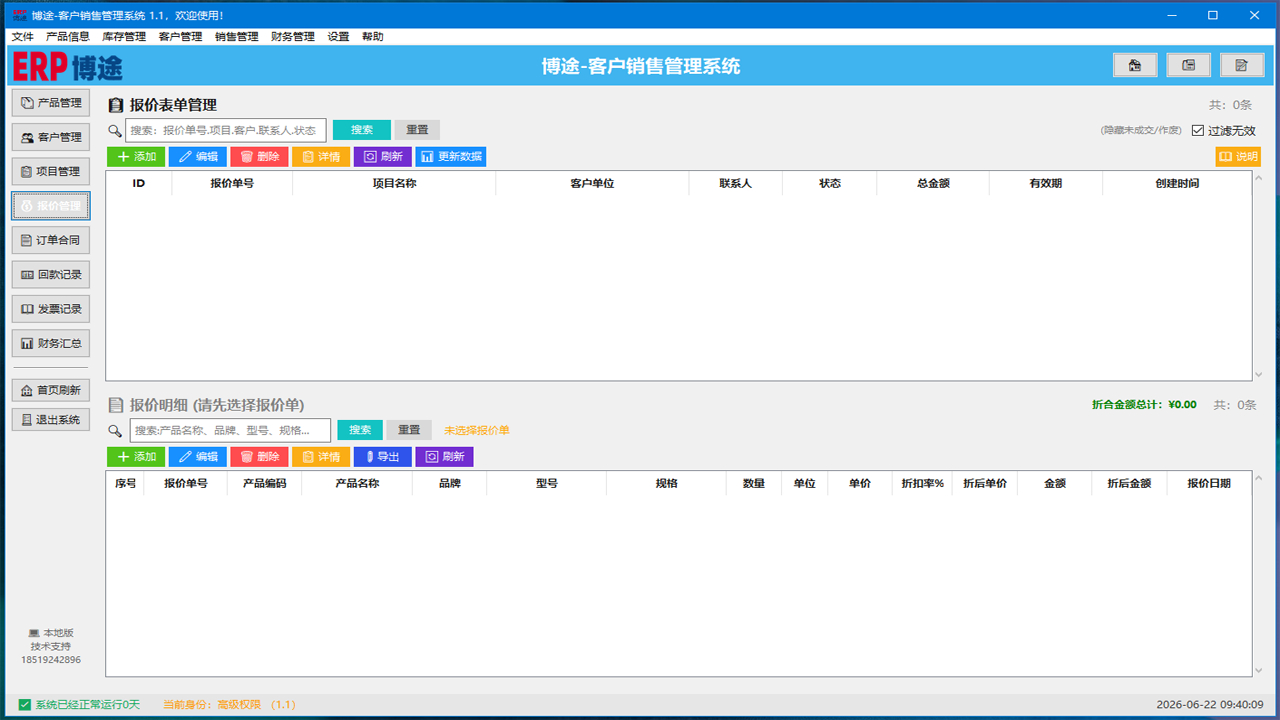Screen dimensions: 1280x720
Task: Click 导出 in quotation detail toolbar
Action: (x=383, y=457)
